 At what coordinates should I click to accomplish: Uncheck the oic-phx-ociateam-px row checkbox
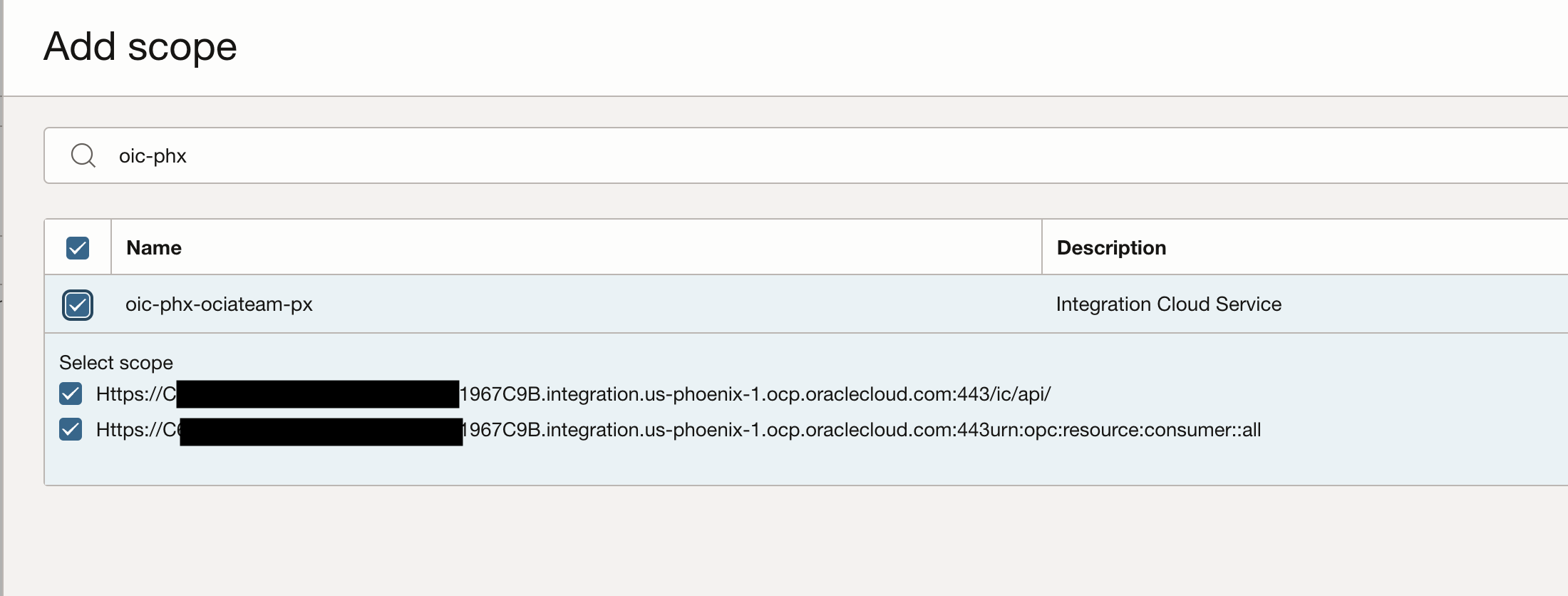coord(78,305)
